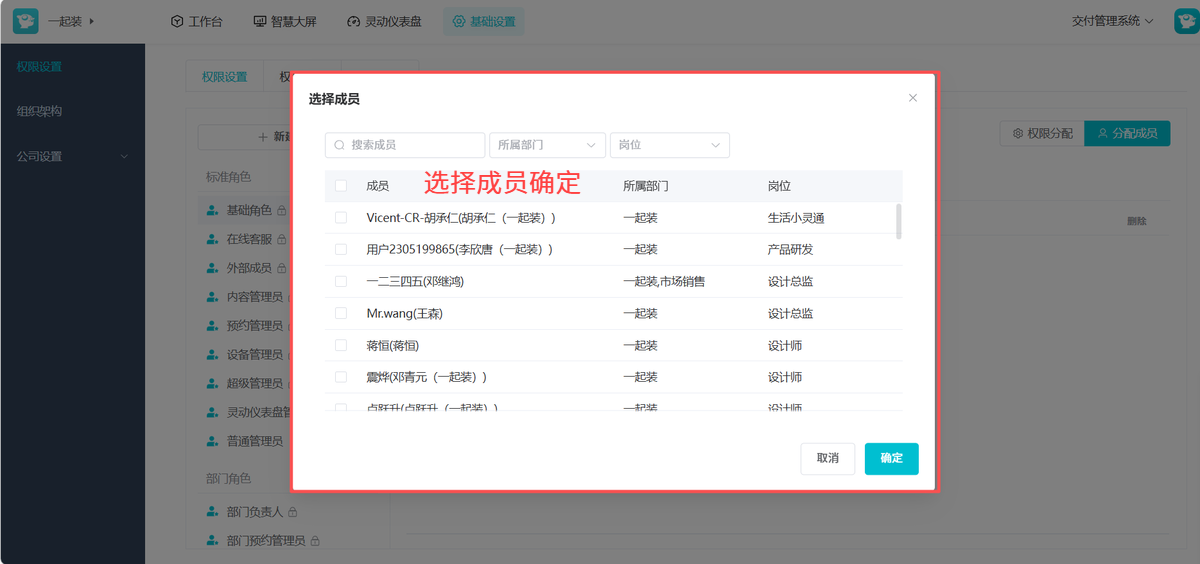Screen dimensions: 1200x564
Task: Check the box for 震烨(邓青元)
Action: (341, 377)
